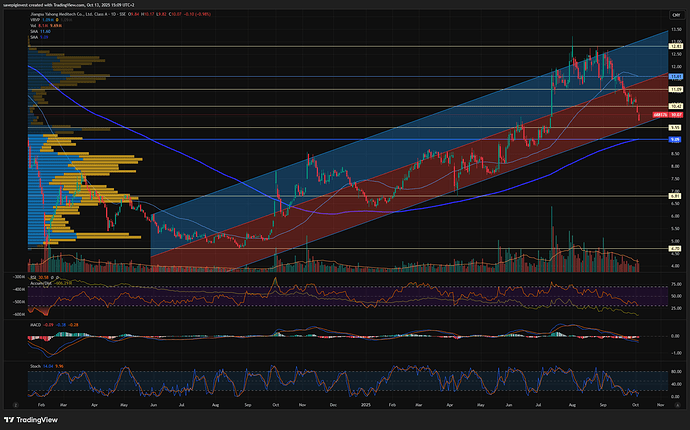Image resolution: width=690 pixels, height=430 pixels.
Task: Click the 4.82 price level label
Action: (675, 248)
